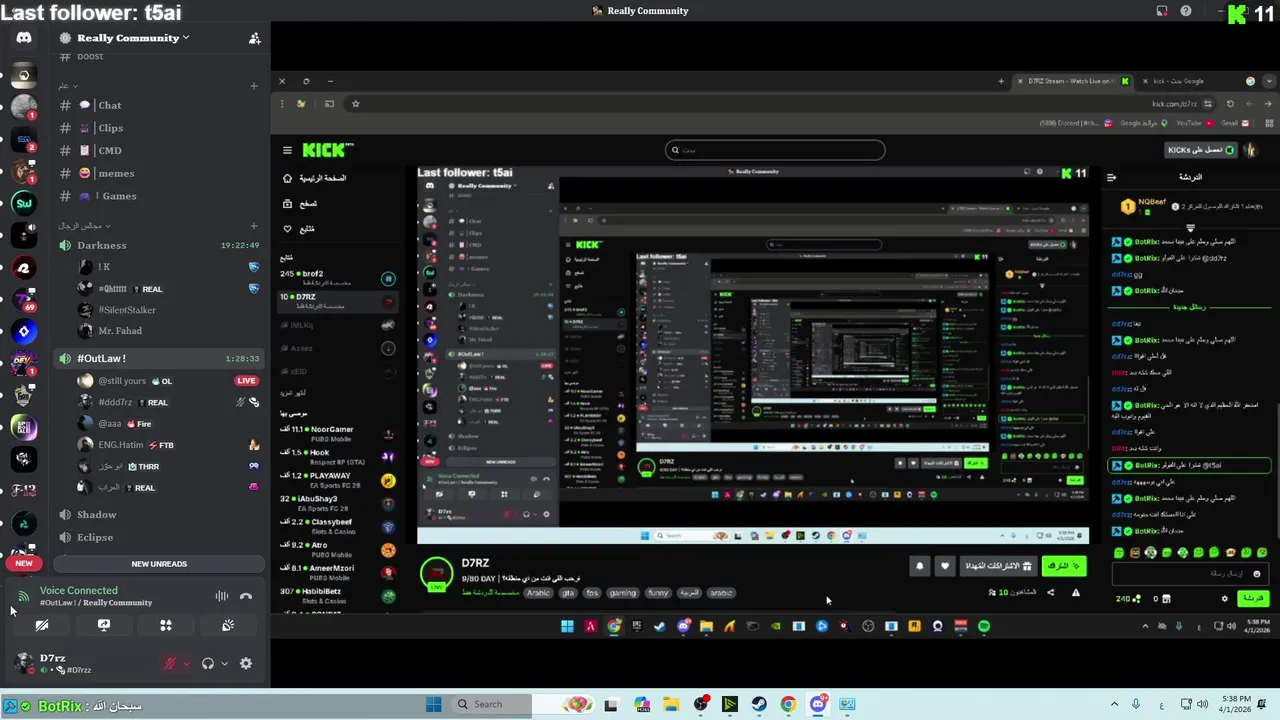The height and width of the screenshot is (720, 1280).
Task: Open the Windows Start menu
Action: coord(433,704)
